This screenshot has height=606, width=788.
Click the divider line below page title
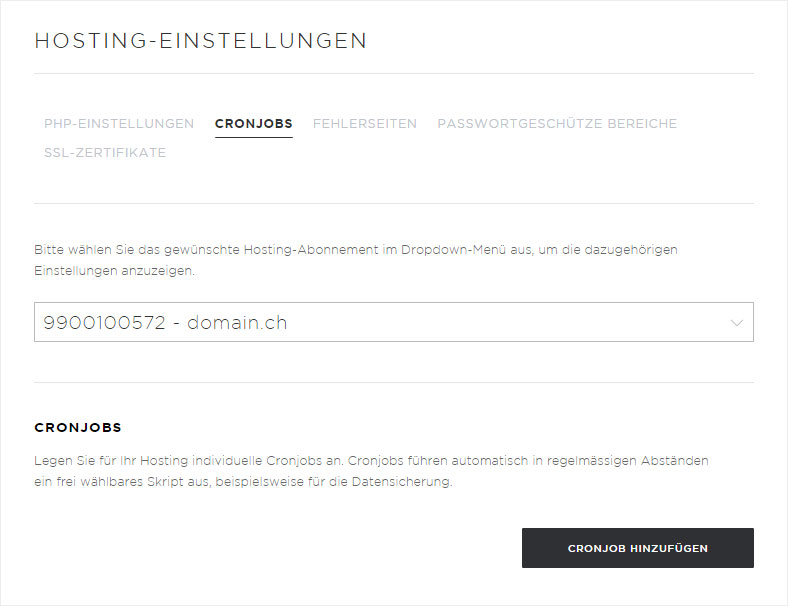click(394, 74)
